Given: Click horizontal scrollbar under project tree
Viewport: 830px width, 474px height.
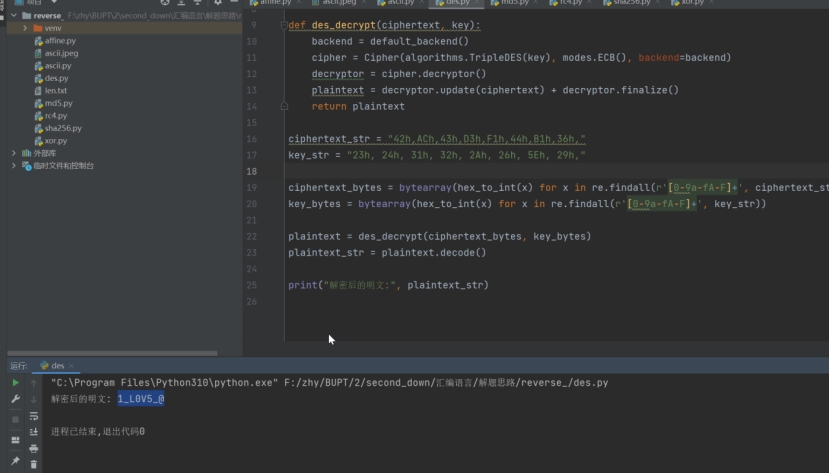Looking at the screenshot, I should point(112,353).
